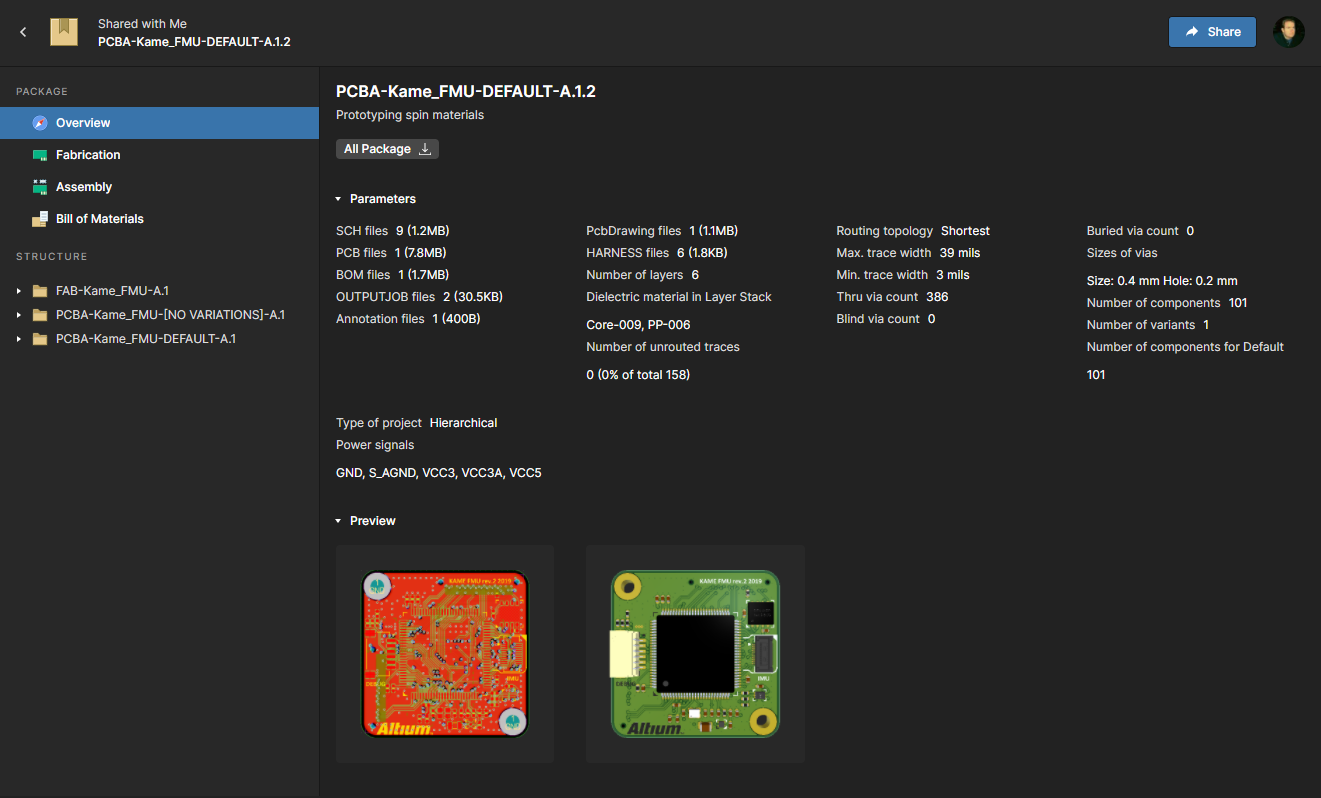Expand PCBA-Kame_FMU-[NO VARIATIONS]-A.1 node
Image resolution: width=1321 pixels, height=798 pixels.
[18, 315]
